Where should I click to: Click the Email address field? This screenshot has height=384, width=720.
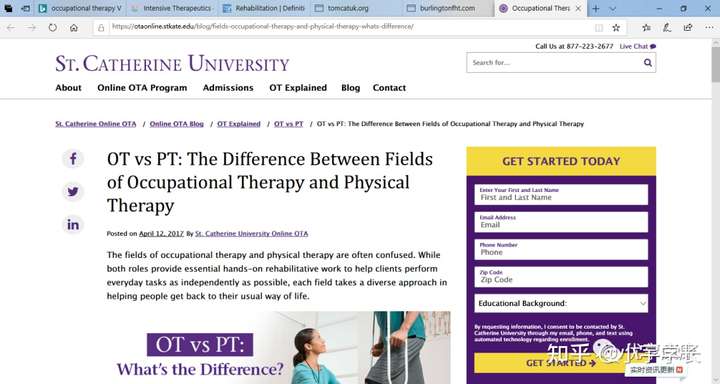[561, 222]
